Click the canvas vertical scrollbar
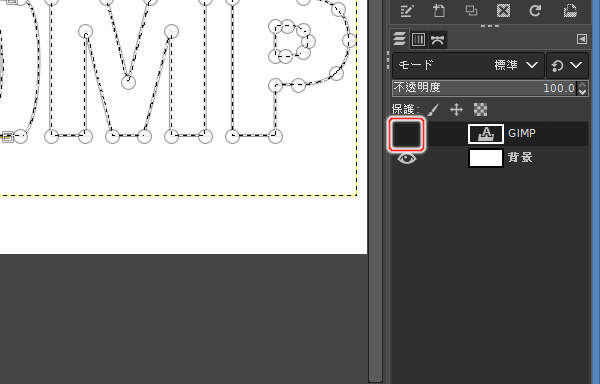The height and width of the screenshot is (384, 600). [375, 191]
